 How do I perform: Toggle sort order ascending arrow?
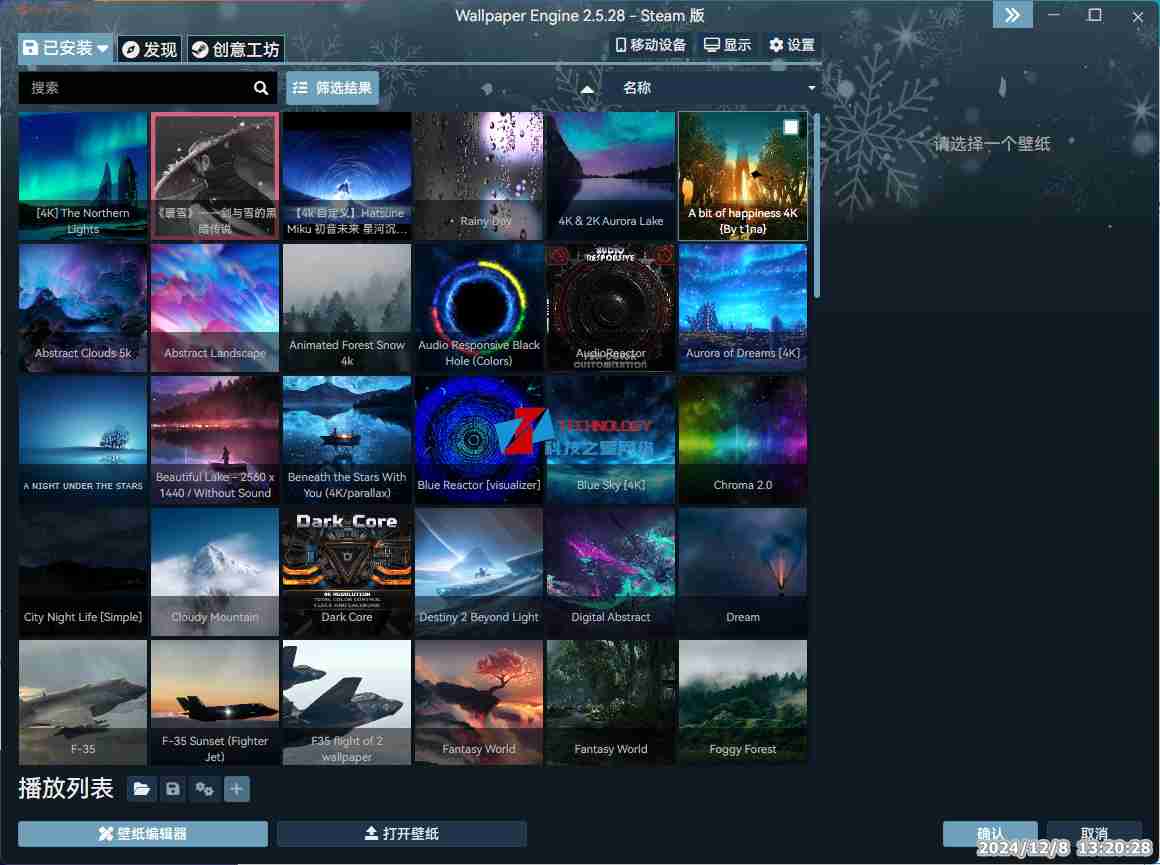587,89
